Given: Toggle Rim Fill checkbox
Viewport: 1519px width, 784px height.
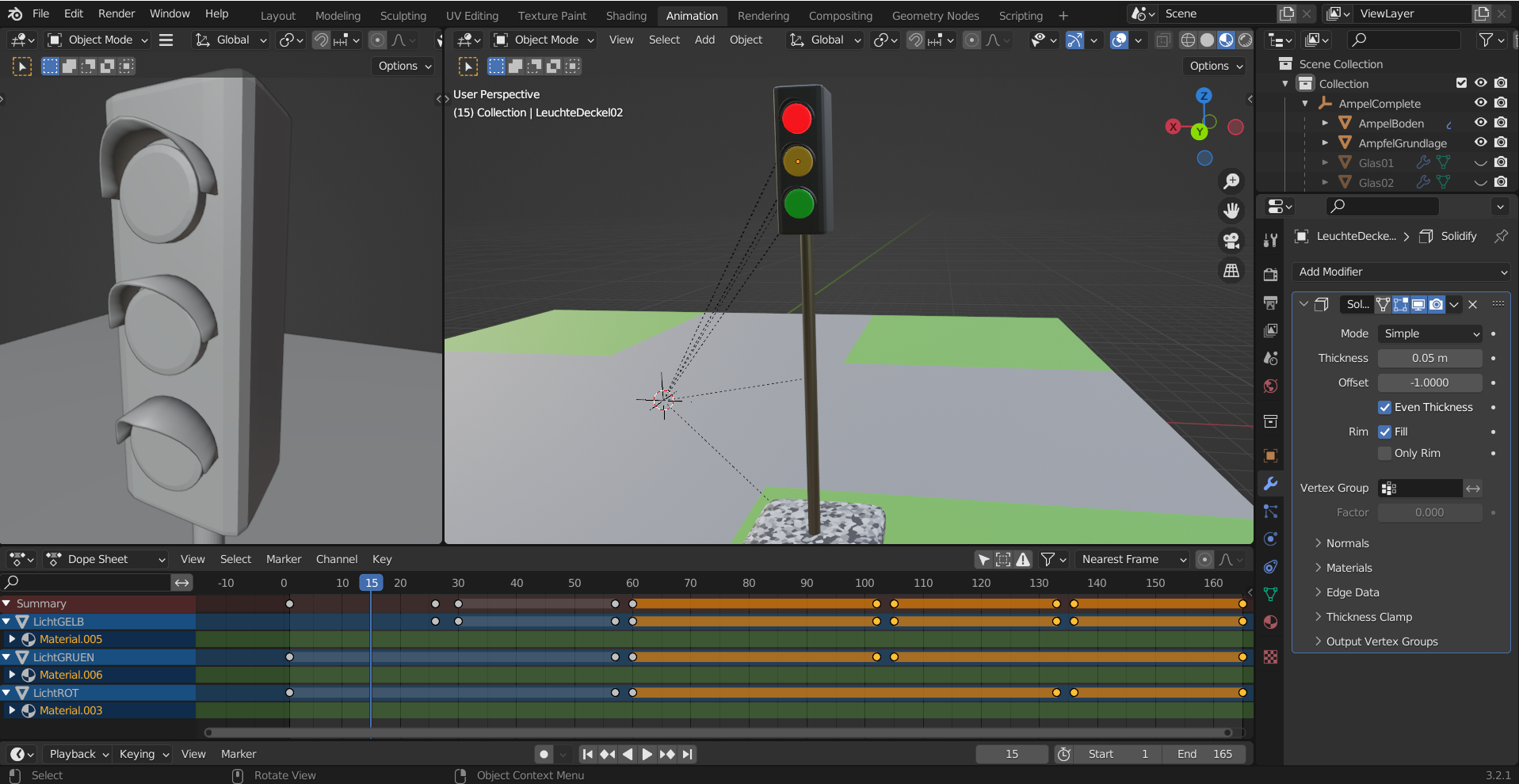Looking at the screenshot, I should (1384, 432).
